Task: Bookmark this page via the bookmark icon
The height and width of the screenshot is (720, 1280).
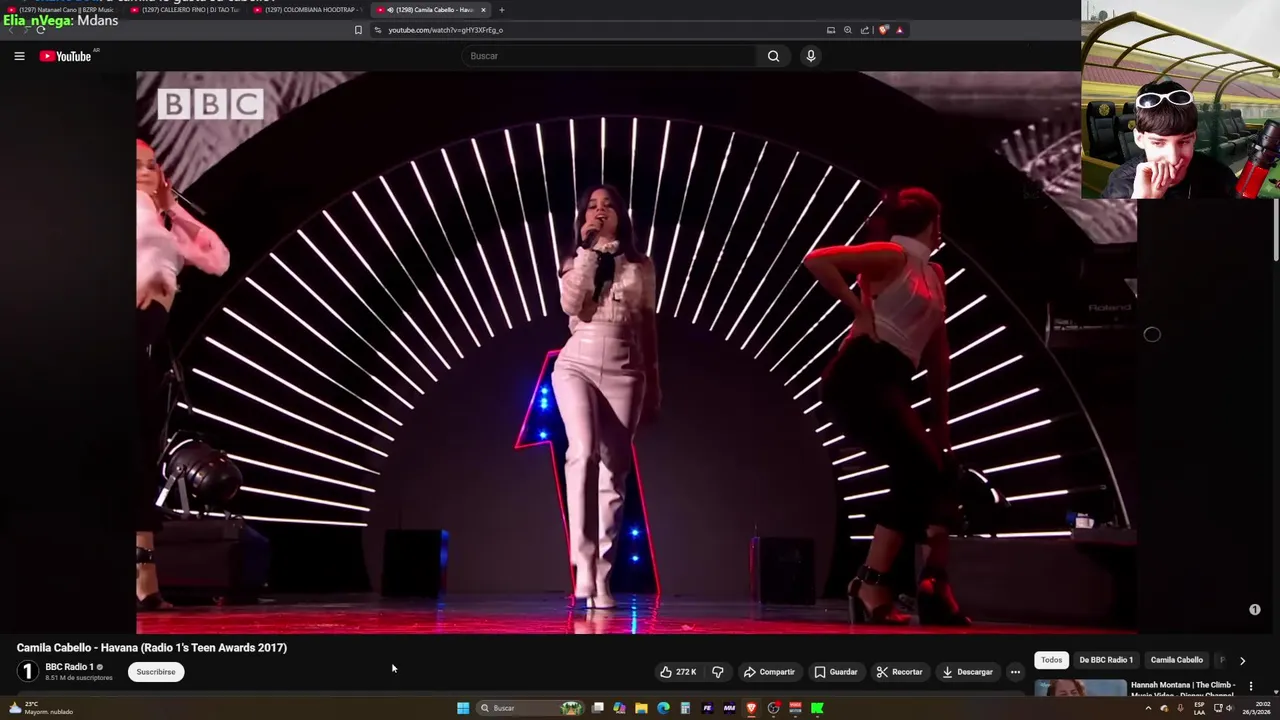Action: 358,30
